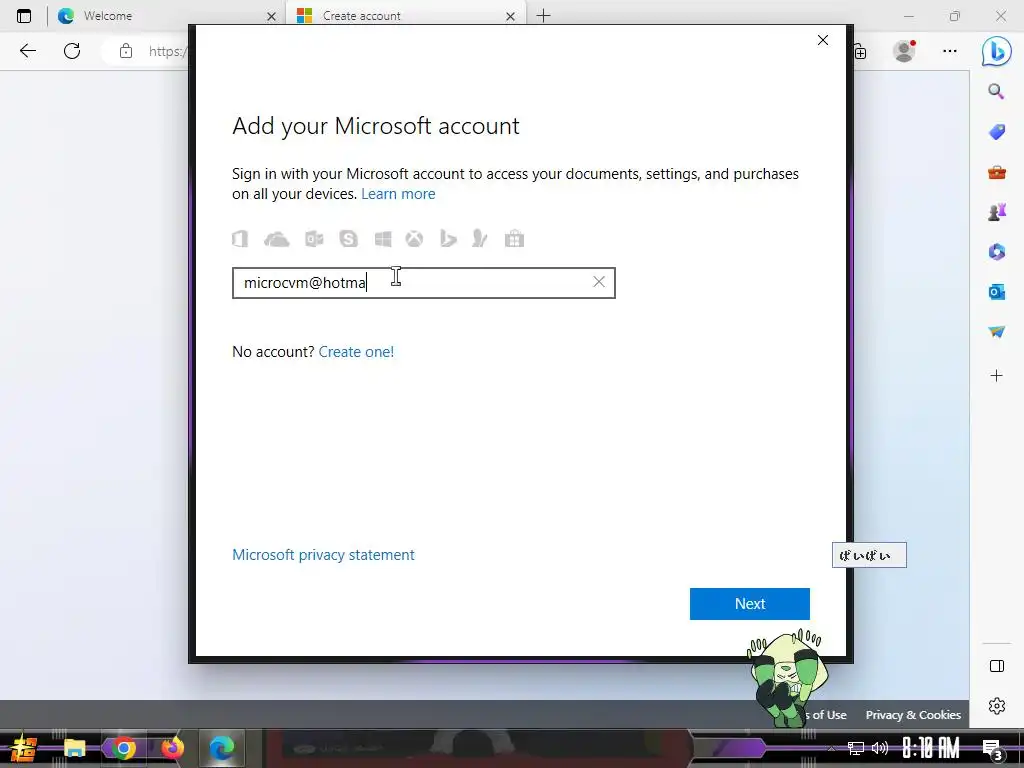Close the Add your Microsoft account dialog
Viewport: 1024px width, 768px height.
click(823, 40)
